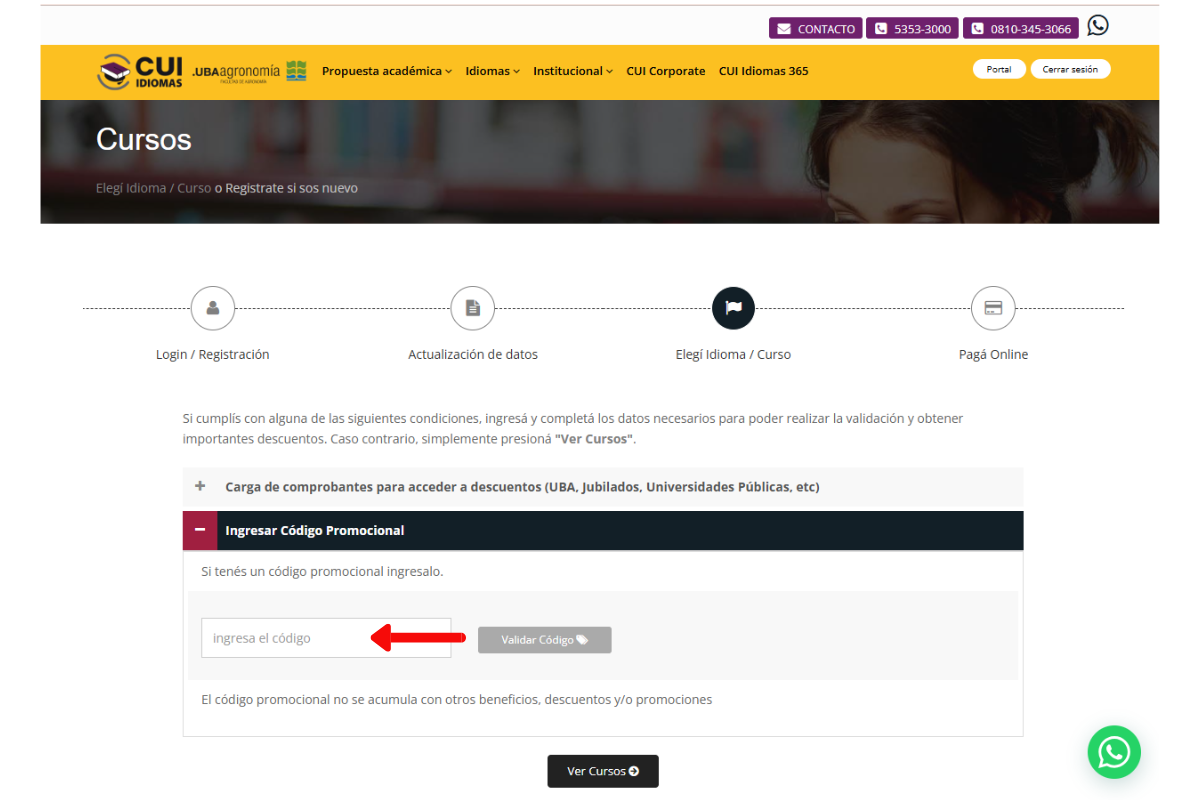This screenshot has width=1200, height=800.
Task: Click the purple CONTACTO button
Action: coord(815,29)
